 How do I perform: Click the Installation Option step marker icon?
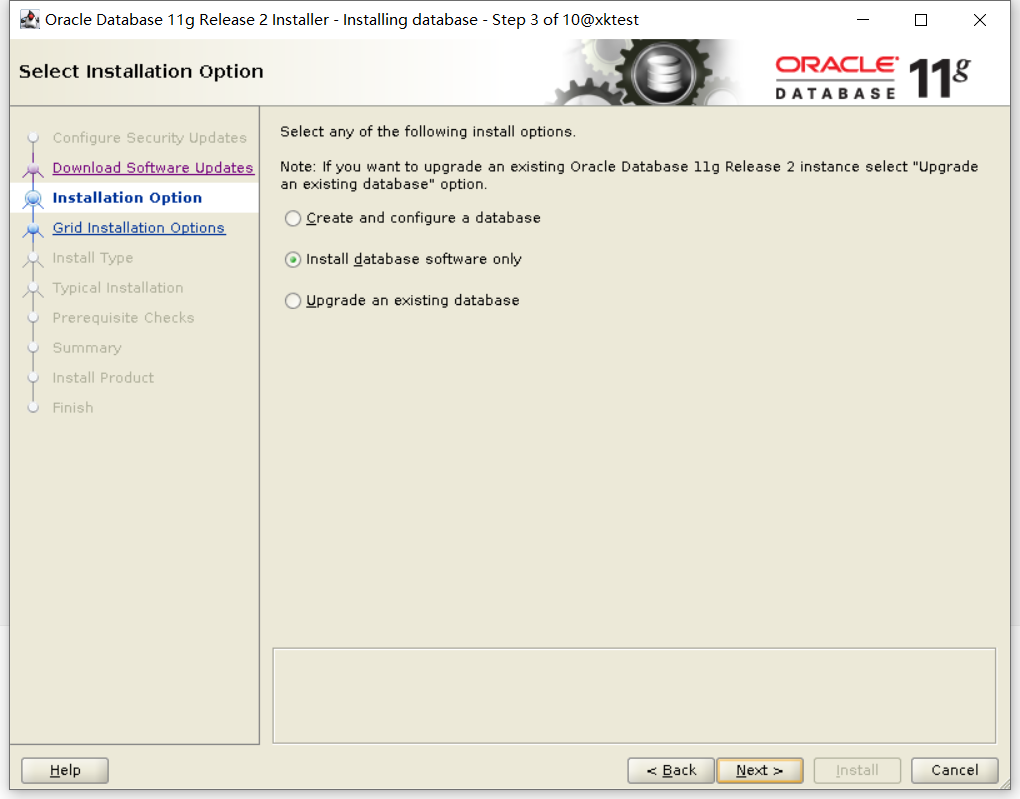coord(33,198)
